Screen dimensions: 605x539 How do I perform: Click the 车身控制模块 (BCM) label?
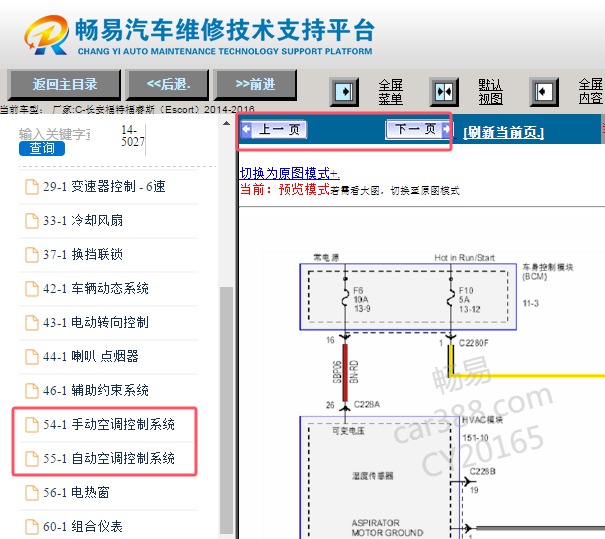click(x=548, y=272)
